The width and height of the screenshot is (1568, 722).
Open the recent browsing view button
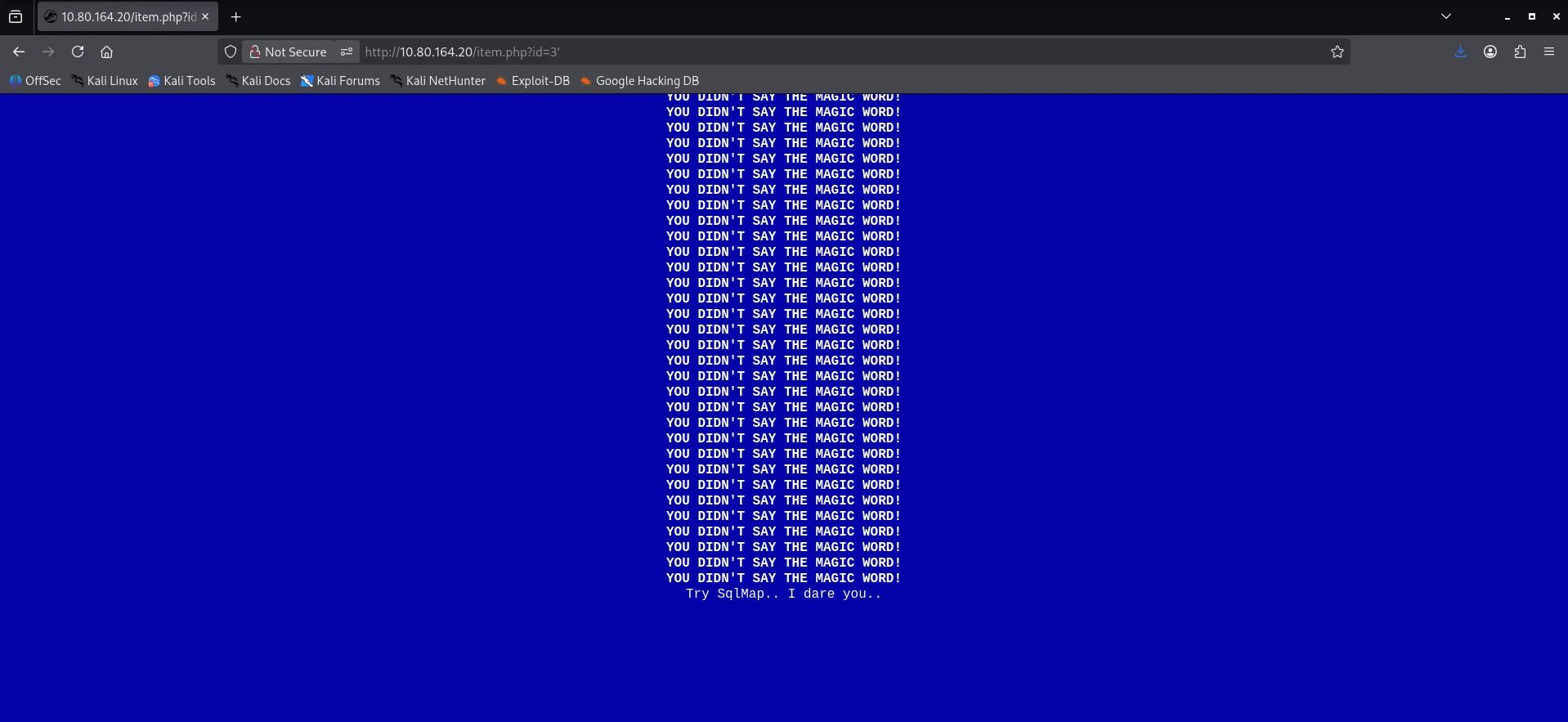16,16
